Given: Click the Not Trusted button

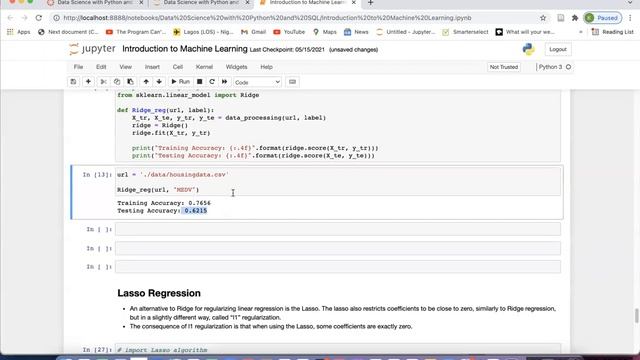Looking at the screenshot, I should pyautogui.click(x=504, y=67).
